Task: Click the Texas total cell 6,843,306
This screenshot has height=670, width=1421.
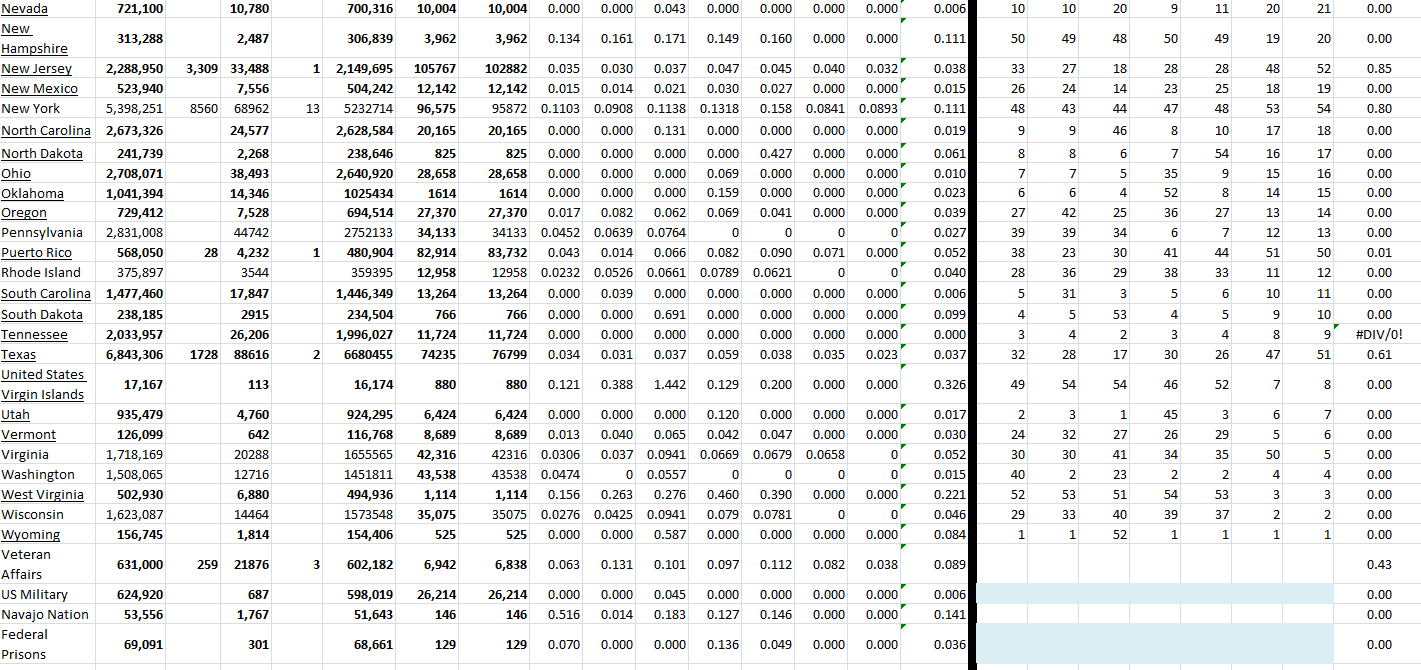Action: click(134, 355)
